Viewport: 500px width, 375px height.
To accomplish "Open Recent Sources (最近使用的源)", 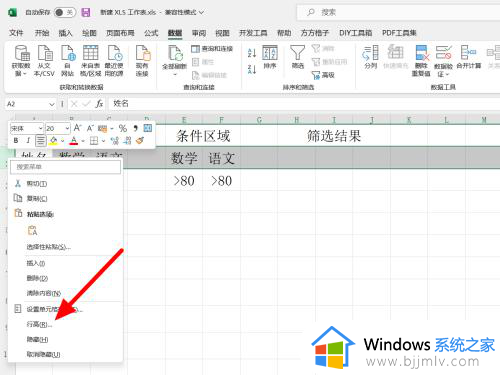I will (x=114, y=61).
